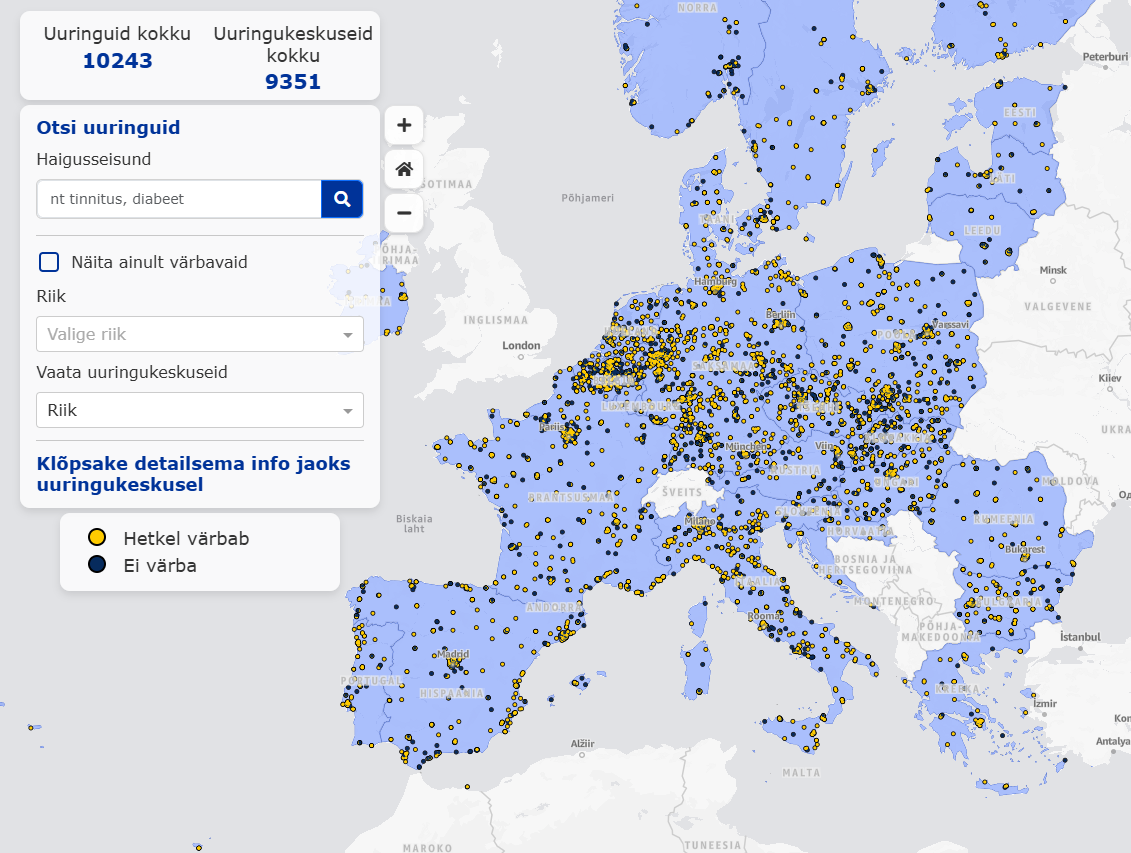Click the zoom out minus button
This screenshot has width=1131, height=853.
(404, 213)
